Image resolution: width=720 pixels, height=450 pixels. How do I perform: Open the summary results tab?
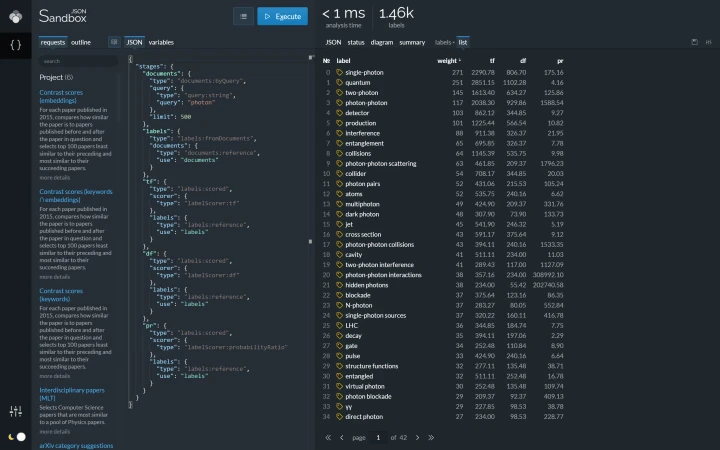click(412, 42)
